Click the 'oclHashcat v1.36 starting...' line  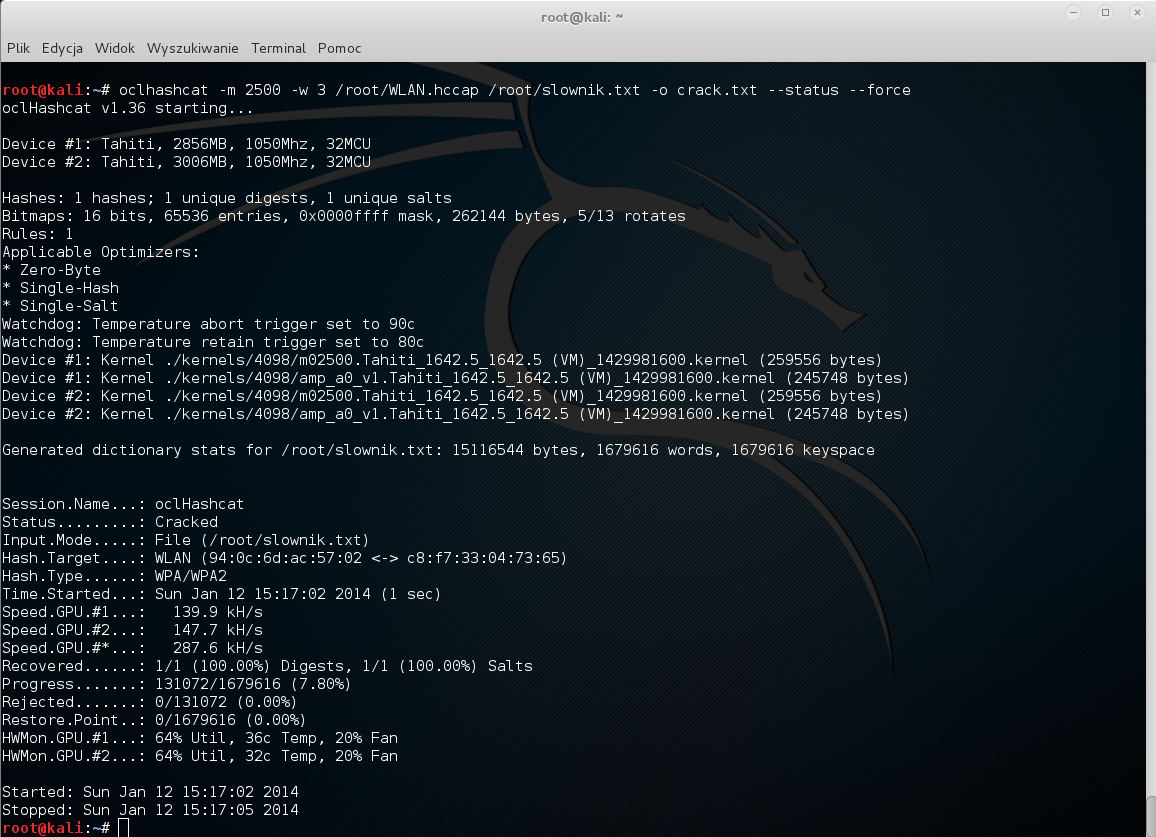128,108
